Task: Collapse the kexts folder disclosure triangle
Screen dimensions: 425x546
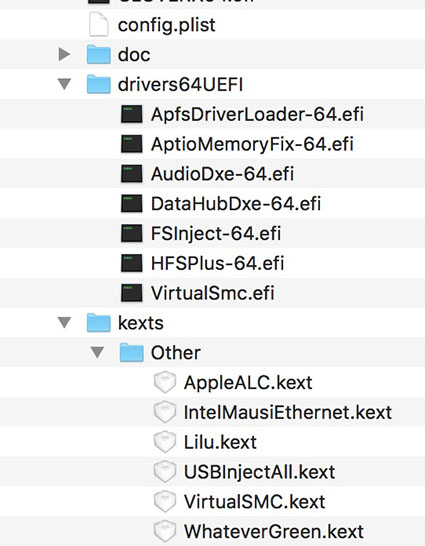Action: 64,322
